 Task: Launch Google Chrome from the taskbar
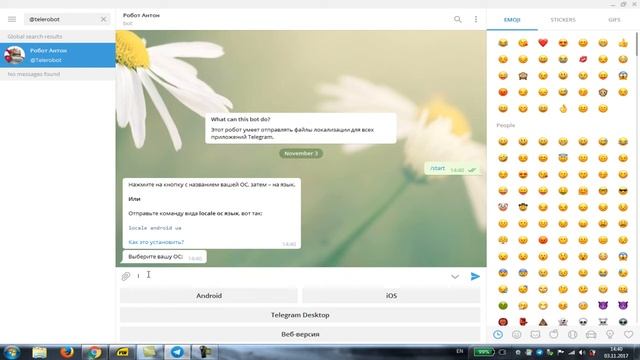[94, 352]
